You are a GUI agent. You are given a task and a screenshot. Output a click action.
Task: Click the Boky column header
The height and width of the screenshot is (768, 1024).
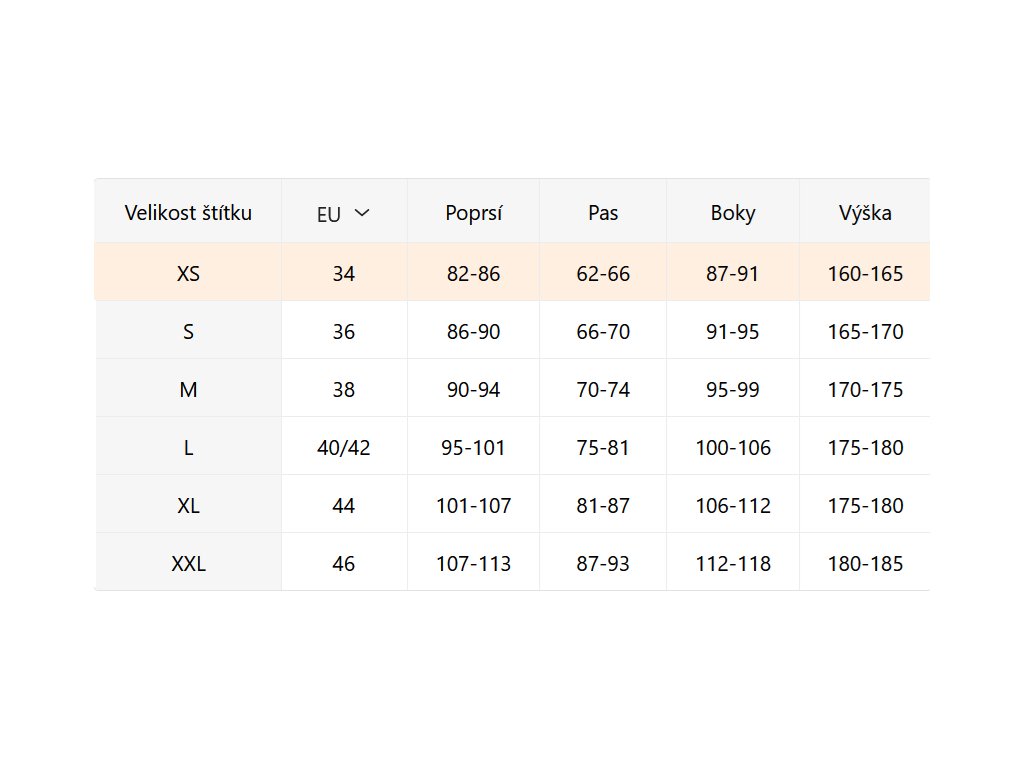click(x=733, y=212)
